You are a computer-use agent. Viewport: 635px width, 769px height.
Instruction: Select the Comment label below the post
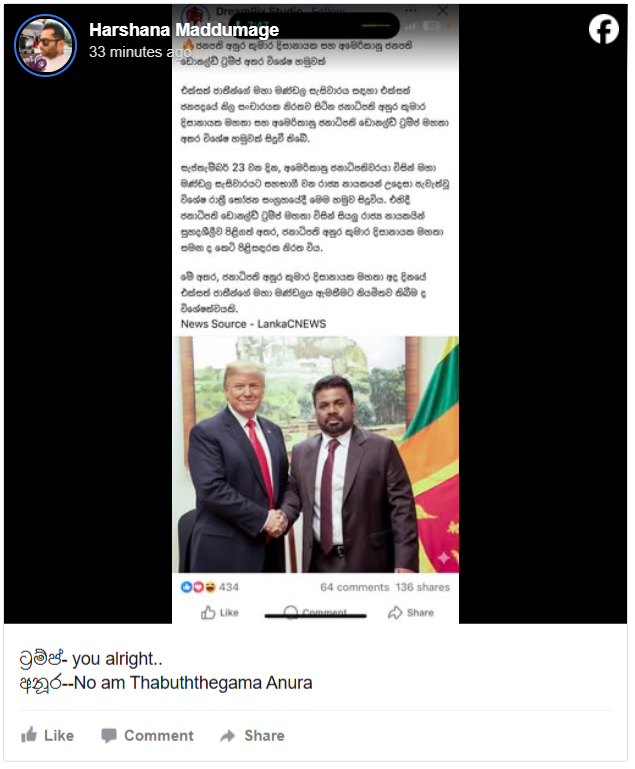159,735
